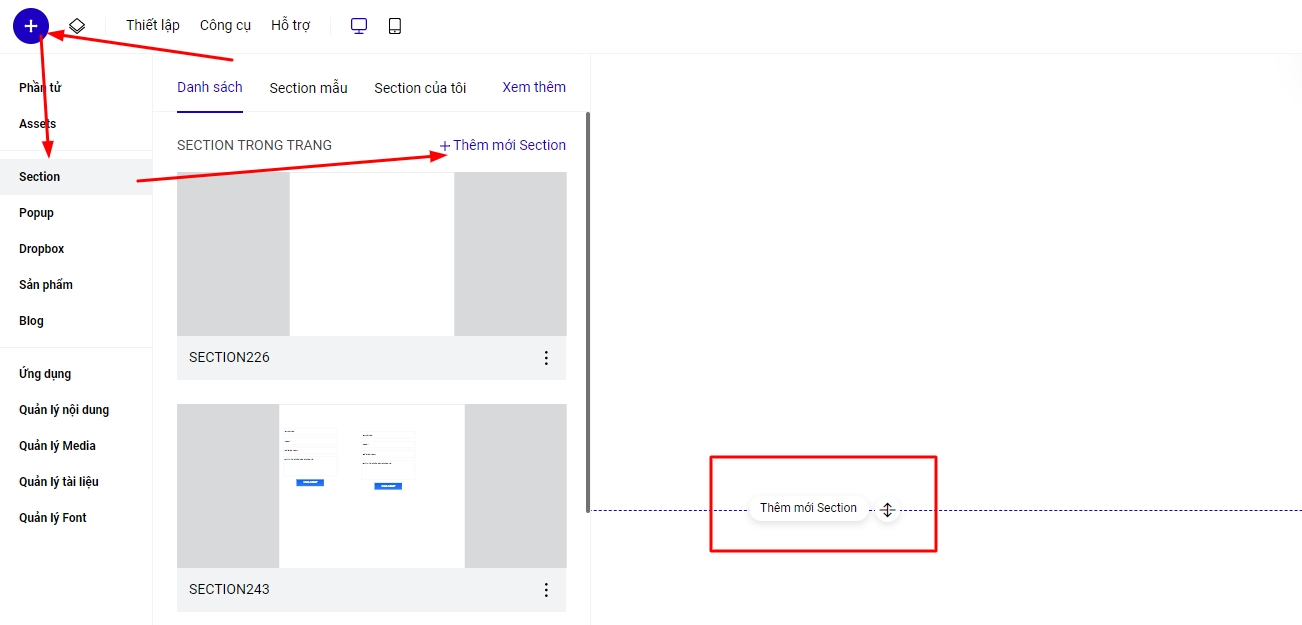The height and width of the screenshot is (625, 1302).
Task: Select the Danh sách tab
Action: click(x=210, y=87)
